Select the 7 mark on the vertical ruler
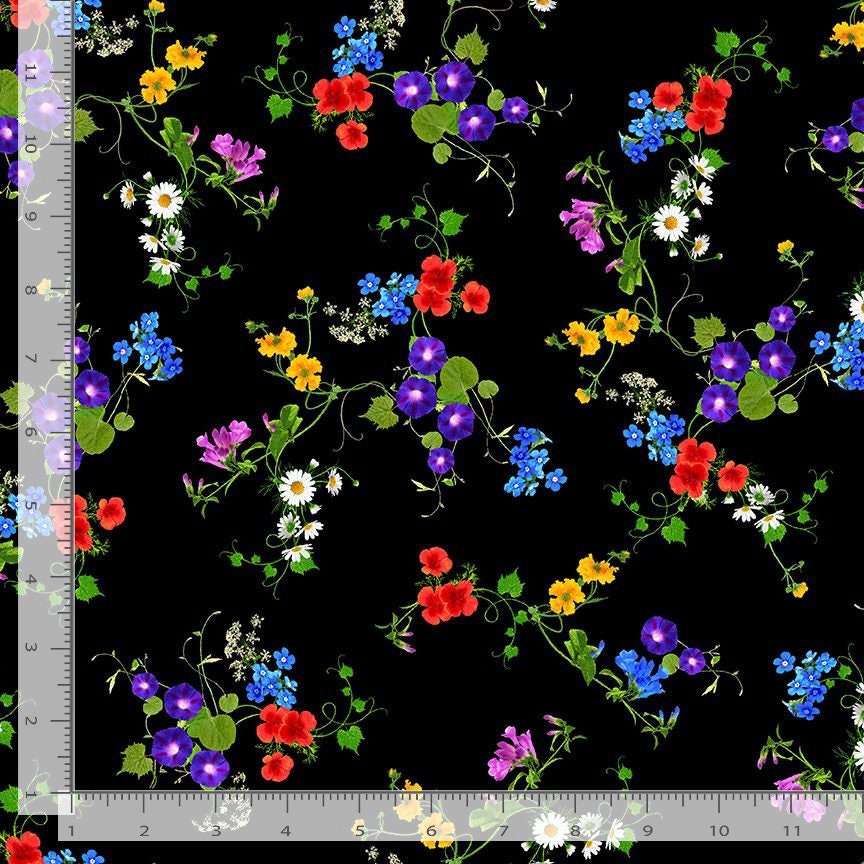Image resolution: width=864 pixels, height=864 pixels. [x=32, y=360]
